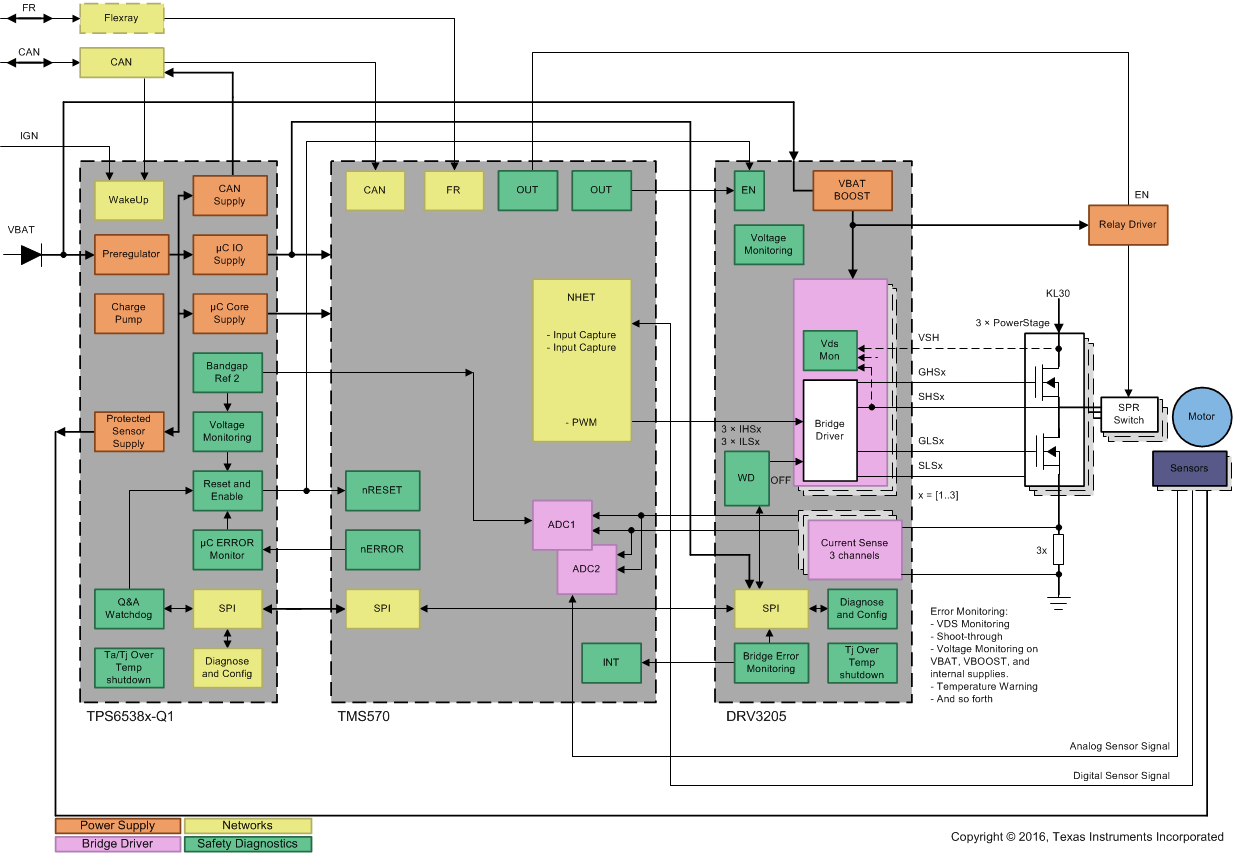Open the Relay Driver block
Image resolution: width=1233 pixels, height=853 pixels.
(x=1128, y=225)
